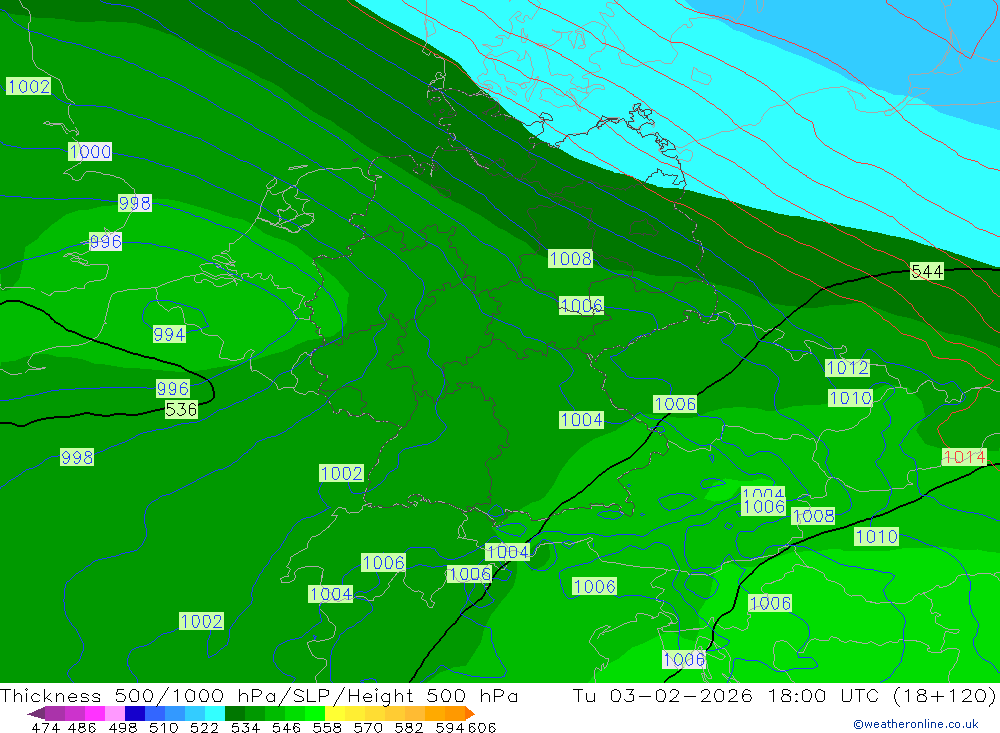Image resolution: width=1000 pixels, height=733 pixels.
Task: Click the 1000 isobar label
Action: point(90,152)
